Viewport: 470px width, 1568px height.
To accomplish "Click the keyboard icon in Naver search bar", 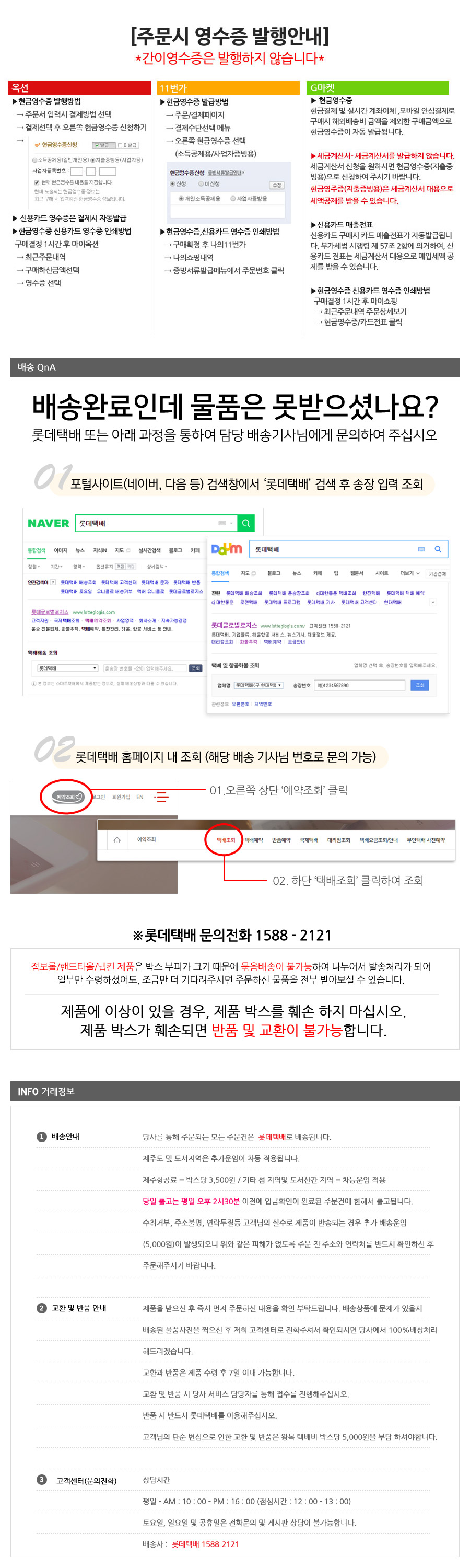I will [222, 523].
